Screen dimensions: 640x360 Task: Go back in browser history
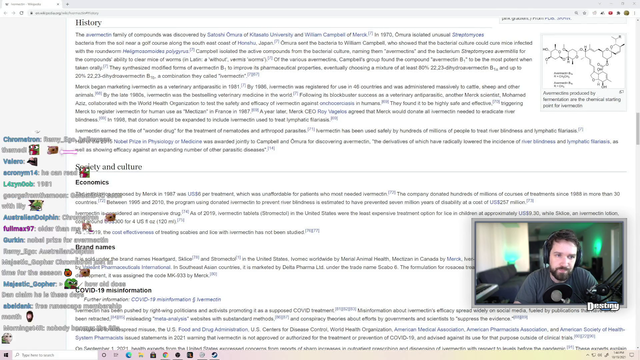pos(5,13)
